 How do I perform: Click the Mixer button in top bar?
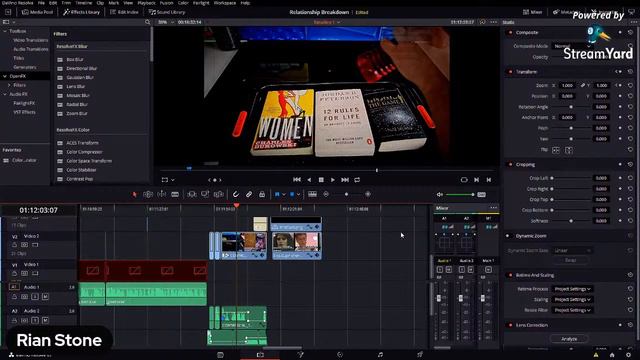pos(533,12)
